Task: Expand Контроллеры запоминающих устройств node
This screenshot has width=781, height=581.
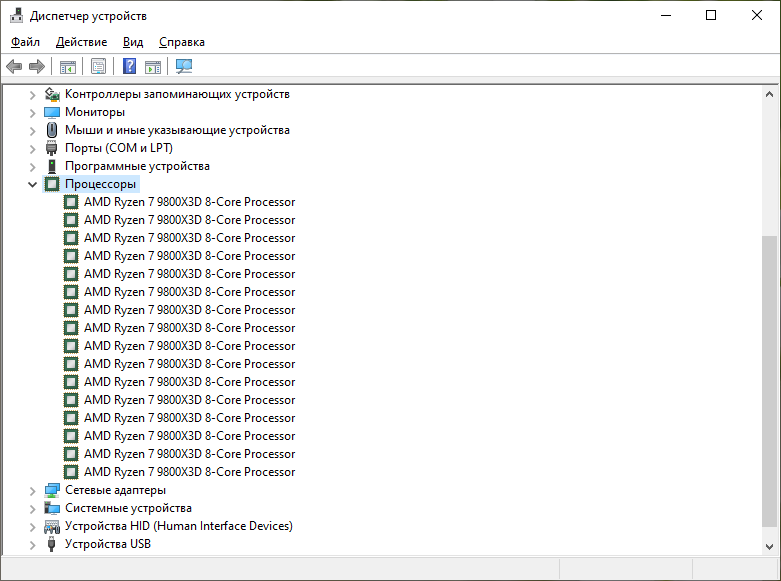Action: click(x=32, y=95)
